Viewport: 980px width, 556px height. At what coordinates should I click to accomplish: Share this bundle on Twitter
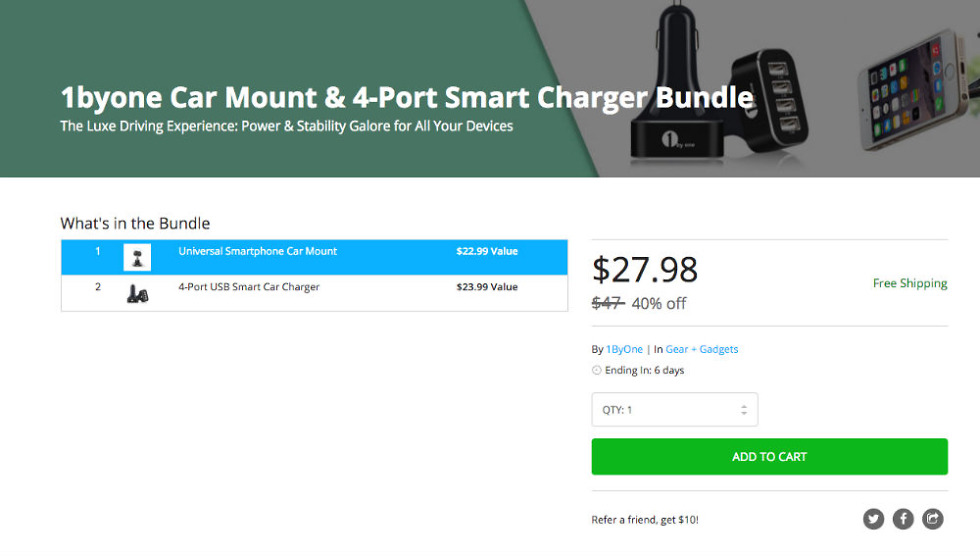click(x=874, y=518)
